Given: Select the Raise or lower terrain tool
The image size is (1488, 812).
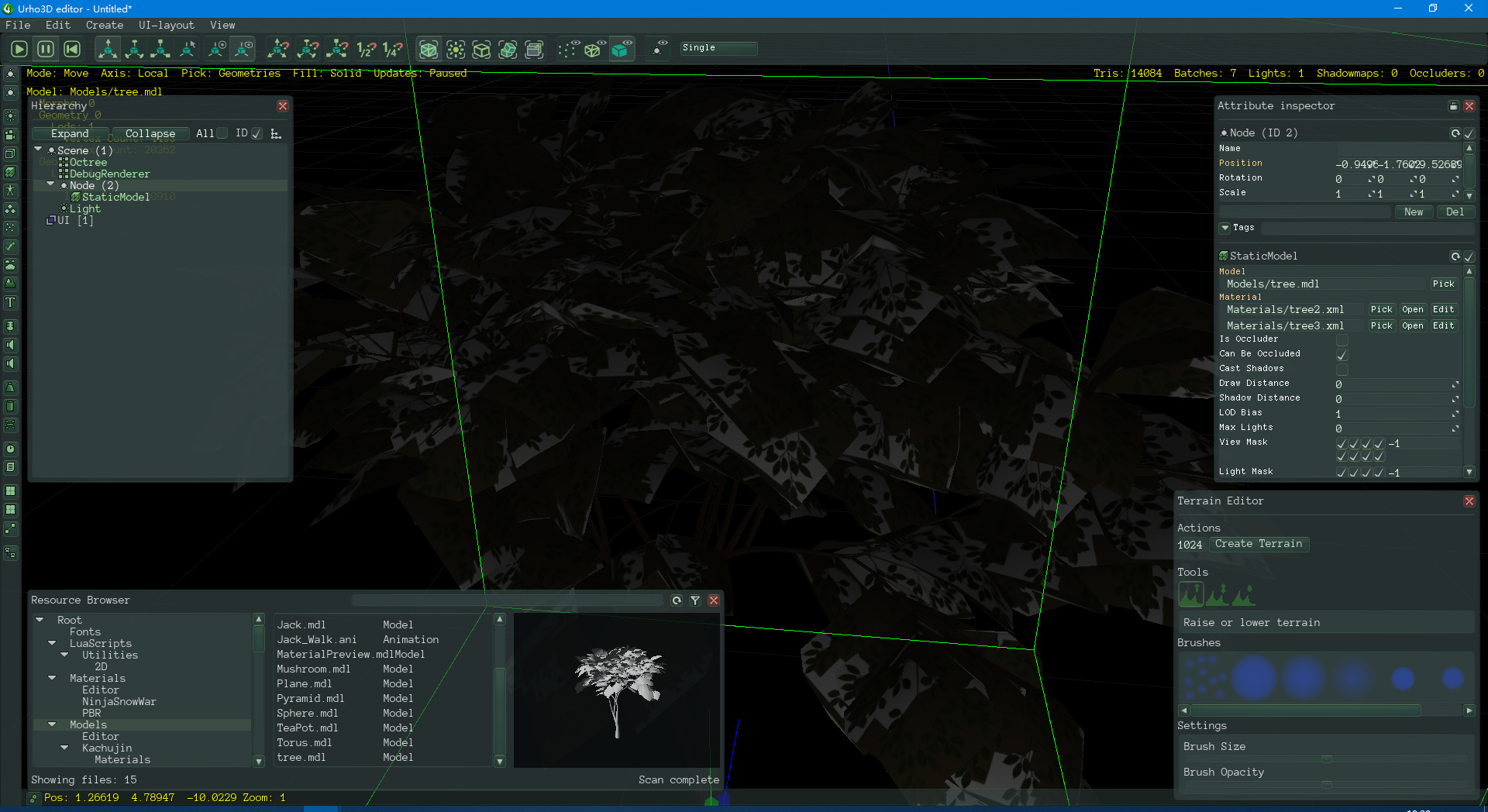Looking at the screenshot, I should click(x=1191, y=594).
